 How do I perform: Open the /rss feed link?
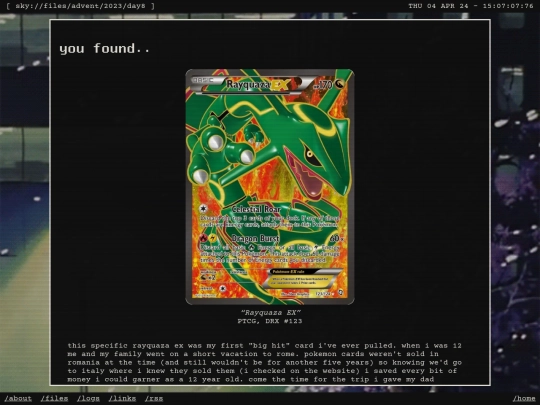154,398
